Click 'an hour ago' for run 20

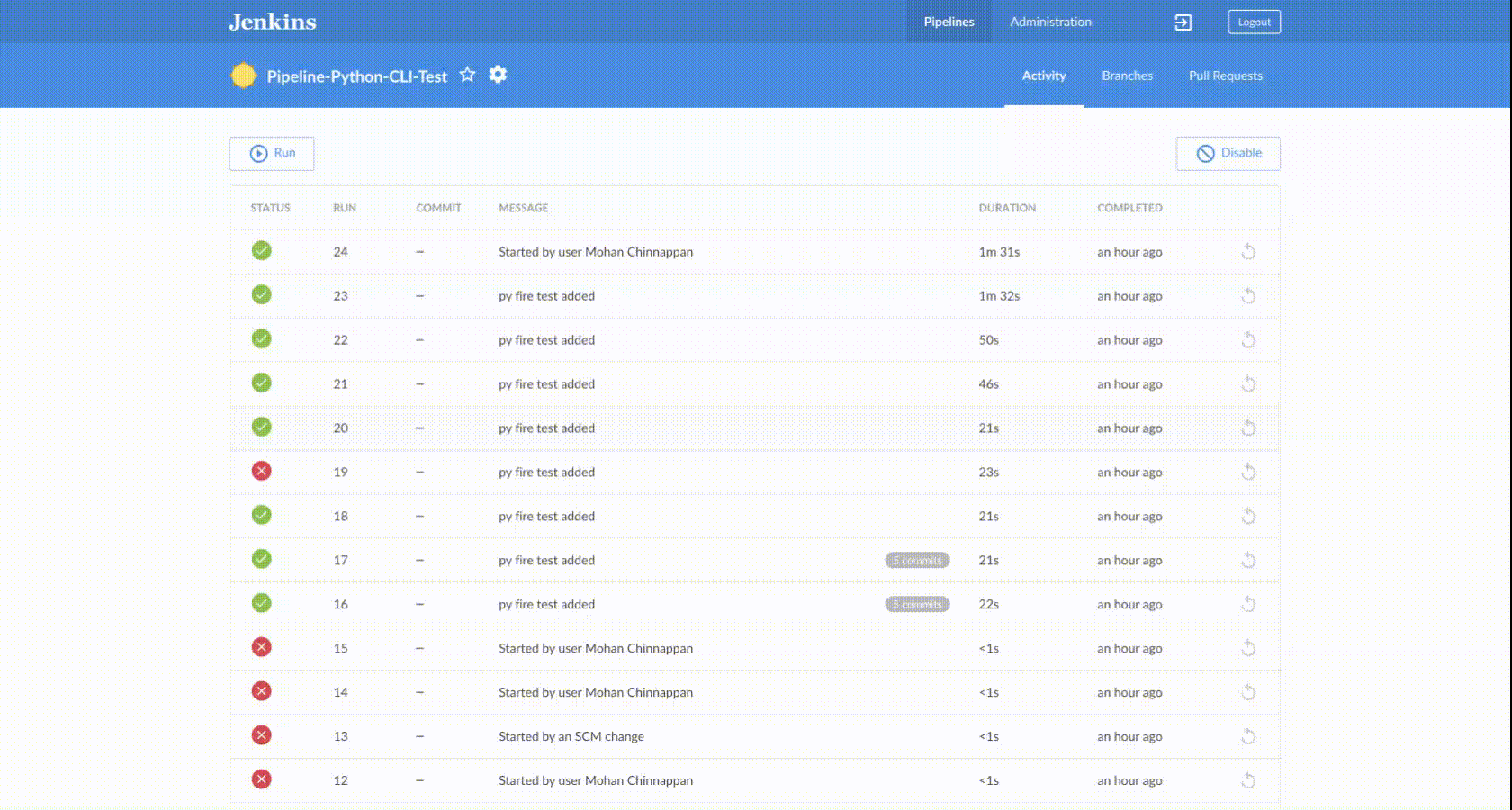point(1129,428)
